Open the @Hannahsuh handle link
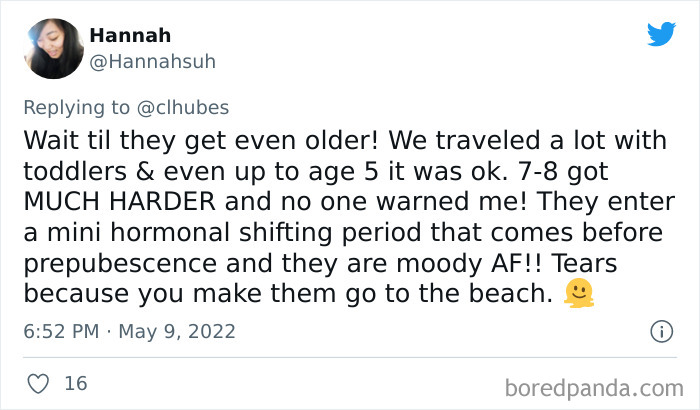 click(152, 61)
